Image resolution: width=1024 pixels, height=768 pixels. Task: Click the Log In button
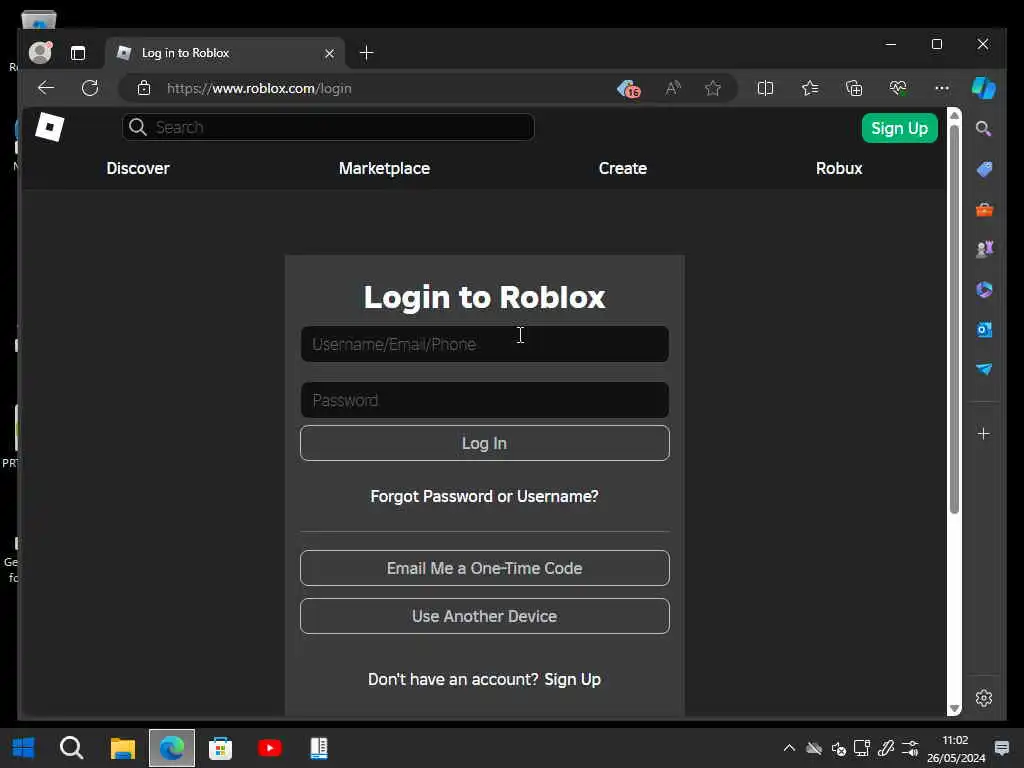(485, 443)
